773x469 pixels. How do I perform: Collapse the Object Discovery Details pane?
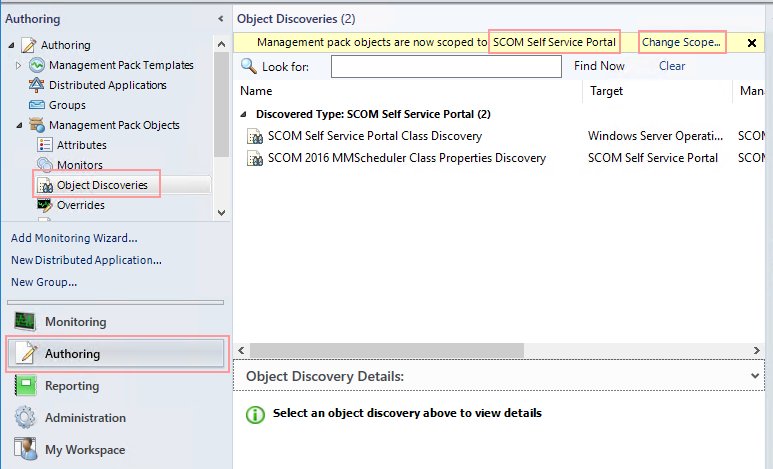755,376
